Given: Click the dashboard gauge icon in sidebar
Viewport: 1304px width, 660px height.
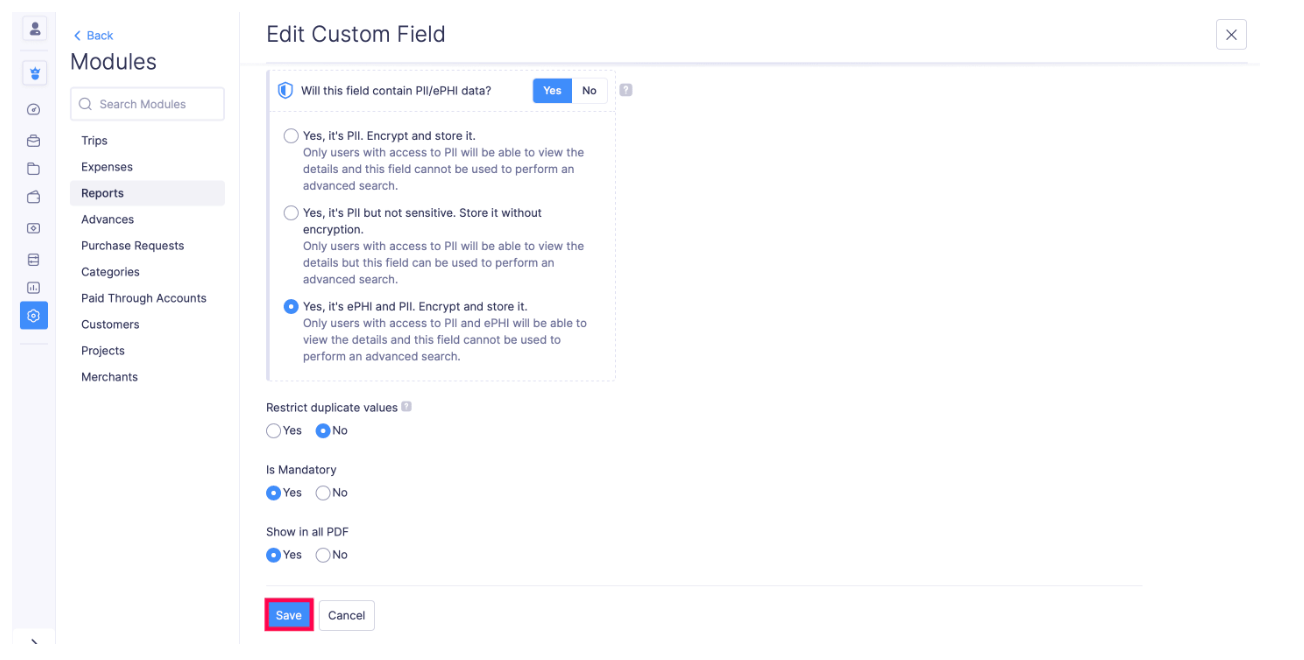Looking at the screenshot, I should coord(34,109).
